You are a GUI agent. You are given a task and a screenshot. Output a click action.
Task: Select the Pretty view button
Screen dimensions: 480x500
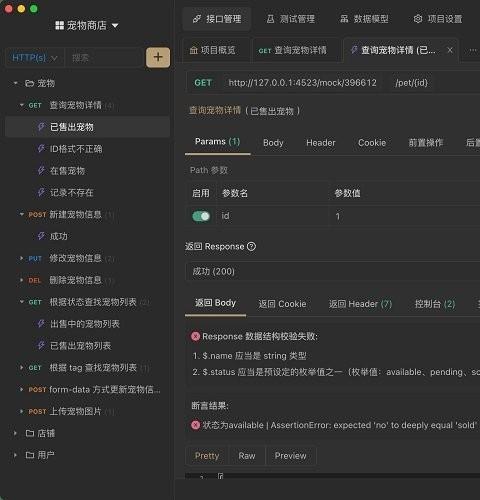207,456
